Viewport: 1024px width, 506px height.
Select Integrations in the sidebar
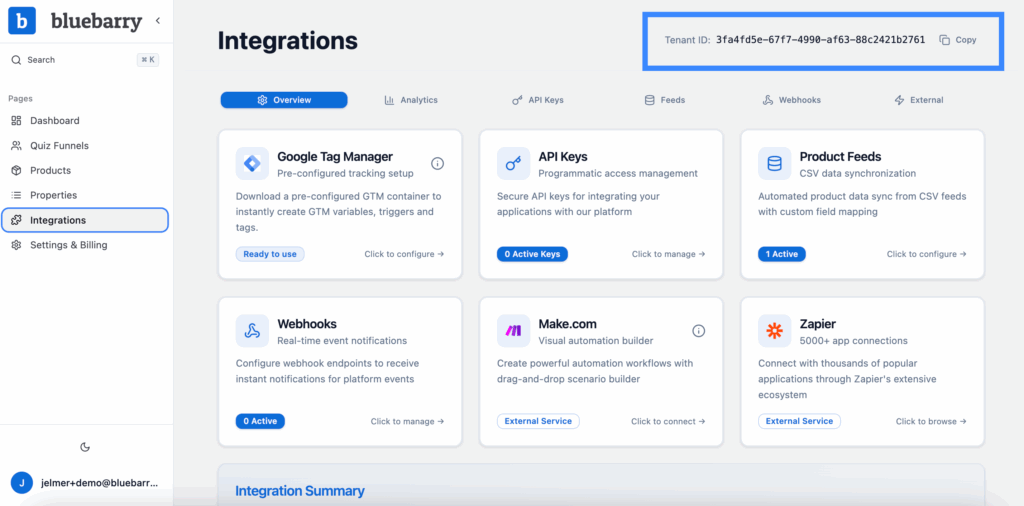[x=85, y=220]
